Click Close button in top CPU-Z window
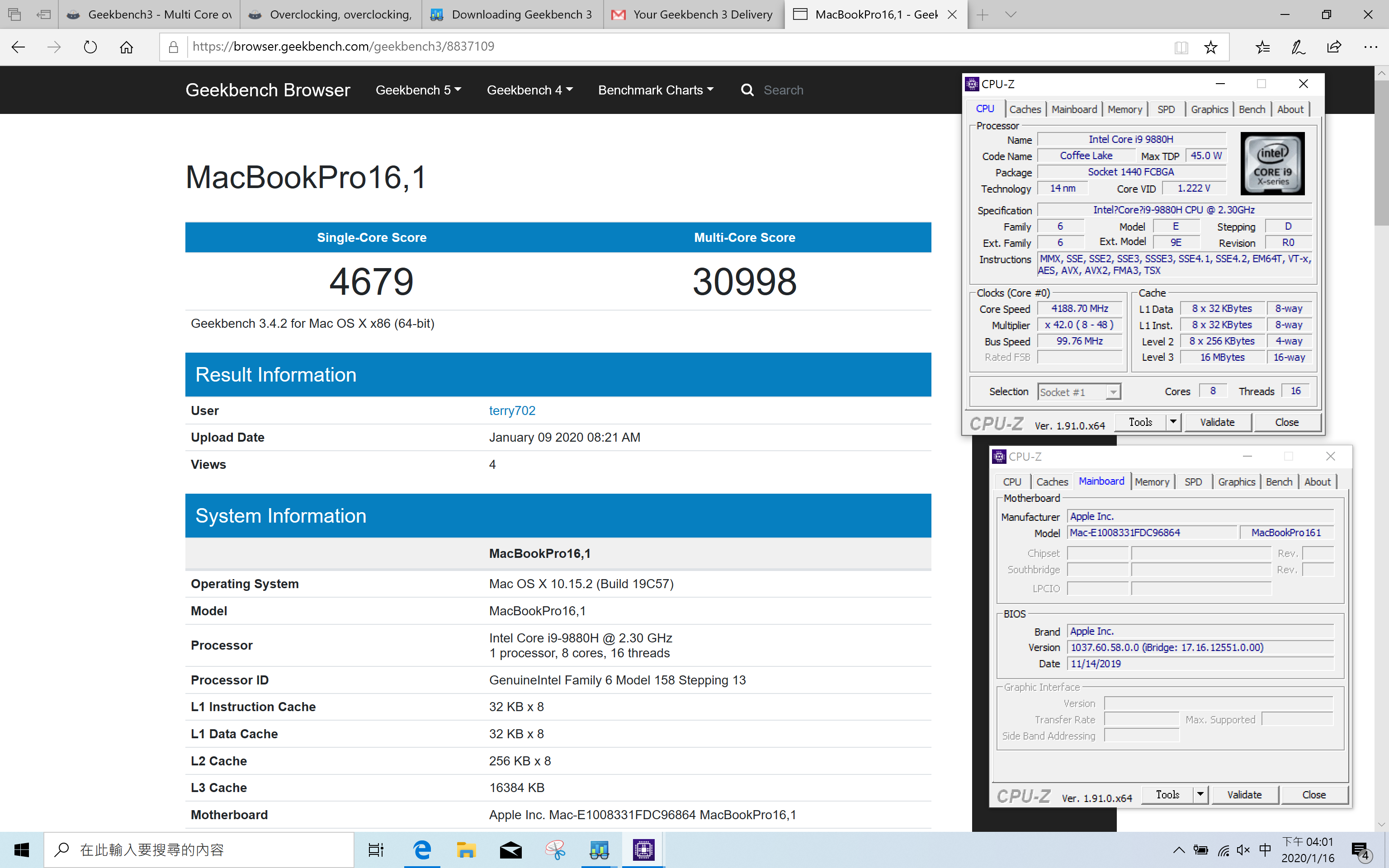Viewport: 1389px width, 868px height. [1287, 422]
